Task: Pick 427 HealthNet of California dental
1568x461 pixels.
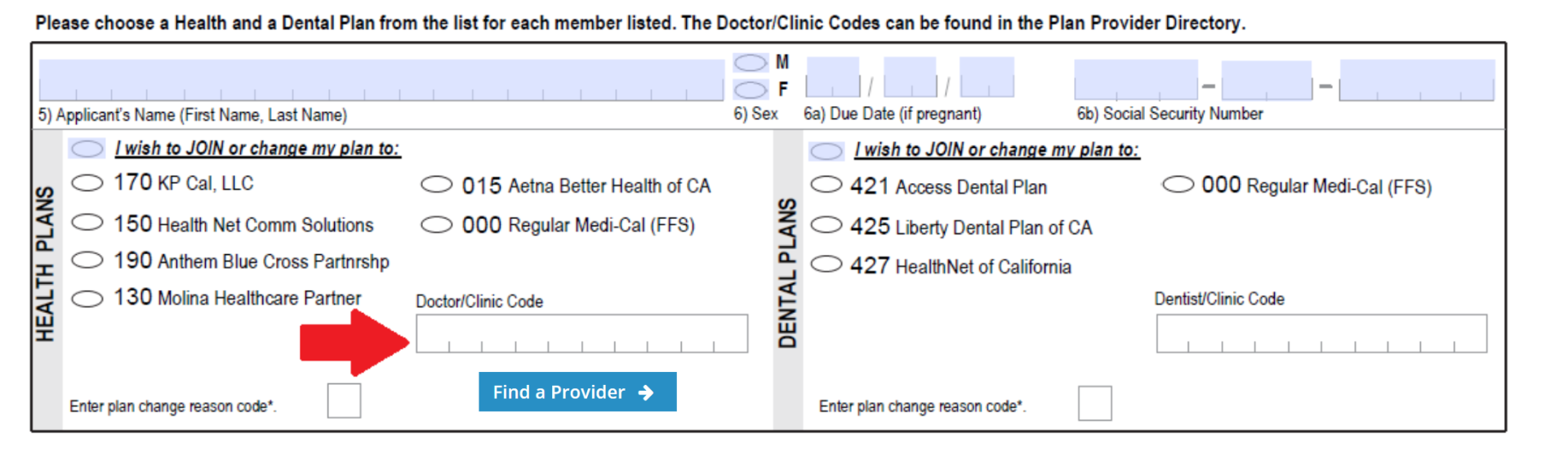Action: (x=826, y=264)
